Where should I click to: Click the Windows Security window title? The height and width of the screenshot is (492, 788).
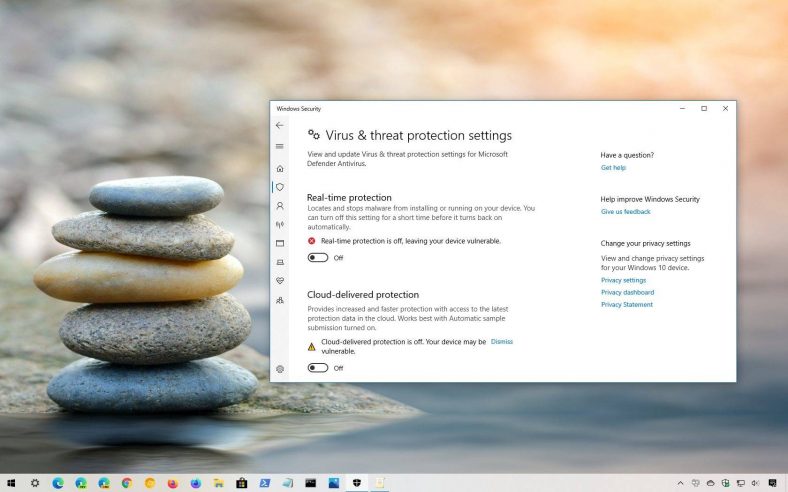coord(299,109)
